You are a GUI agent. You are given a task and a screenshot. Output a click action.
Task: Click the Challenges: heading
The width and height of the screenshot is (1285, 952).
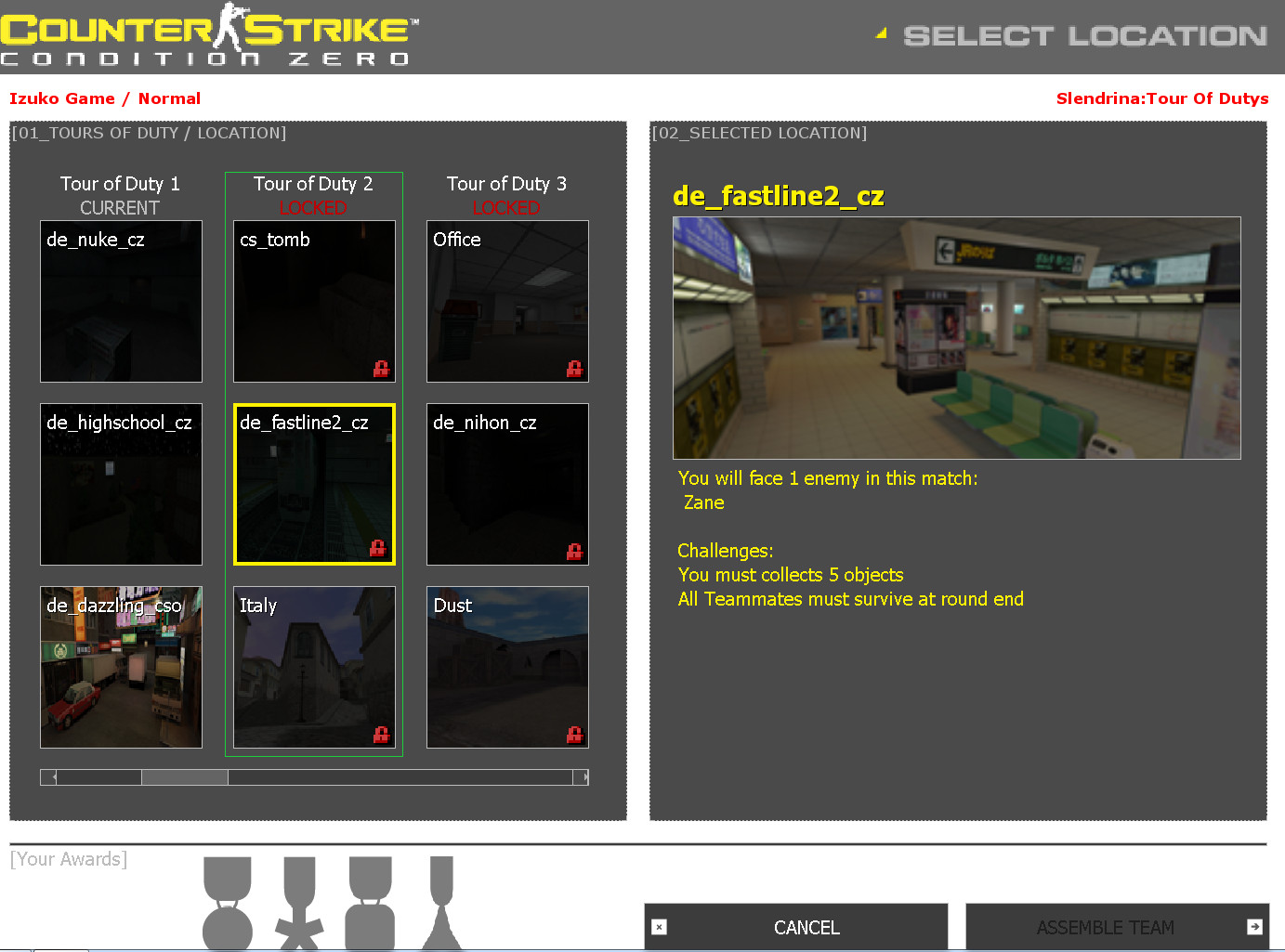click(x=726, y=551)
